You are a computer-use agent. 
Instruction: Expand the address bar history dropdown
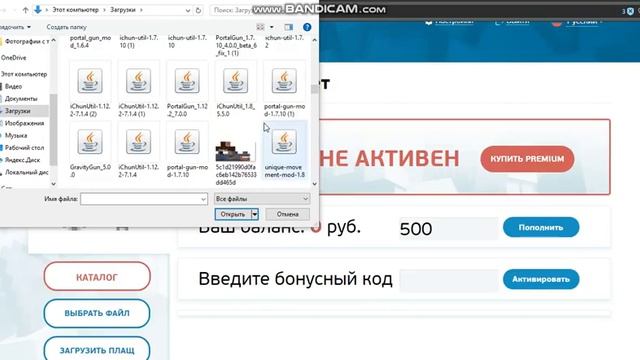point(188,10)
